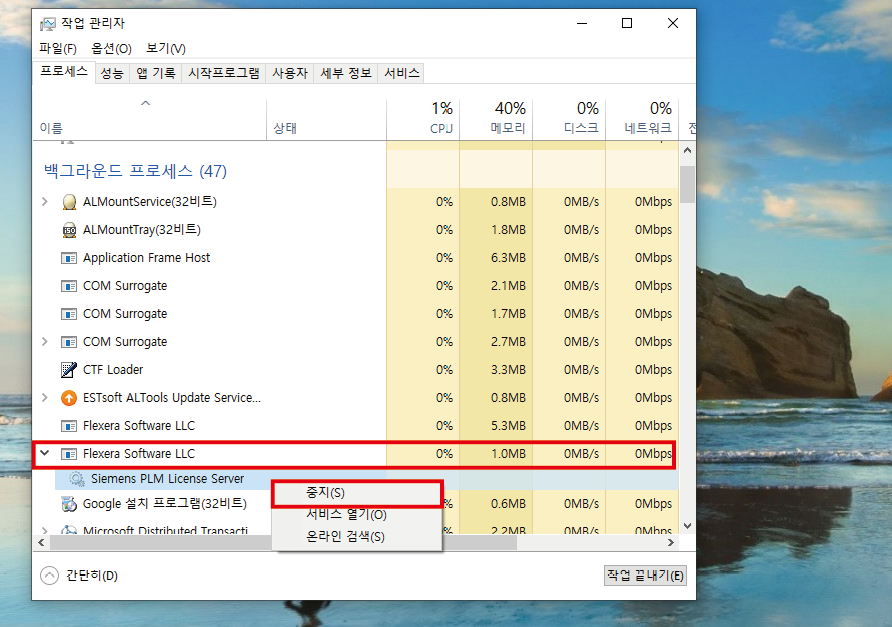Collapse the expanded Flexera Software LLC group

coord(45,453)
